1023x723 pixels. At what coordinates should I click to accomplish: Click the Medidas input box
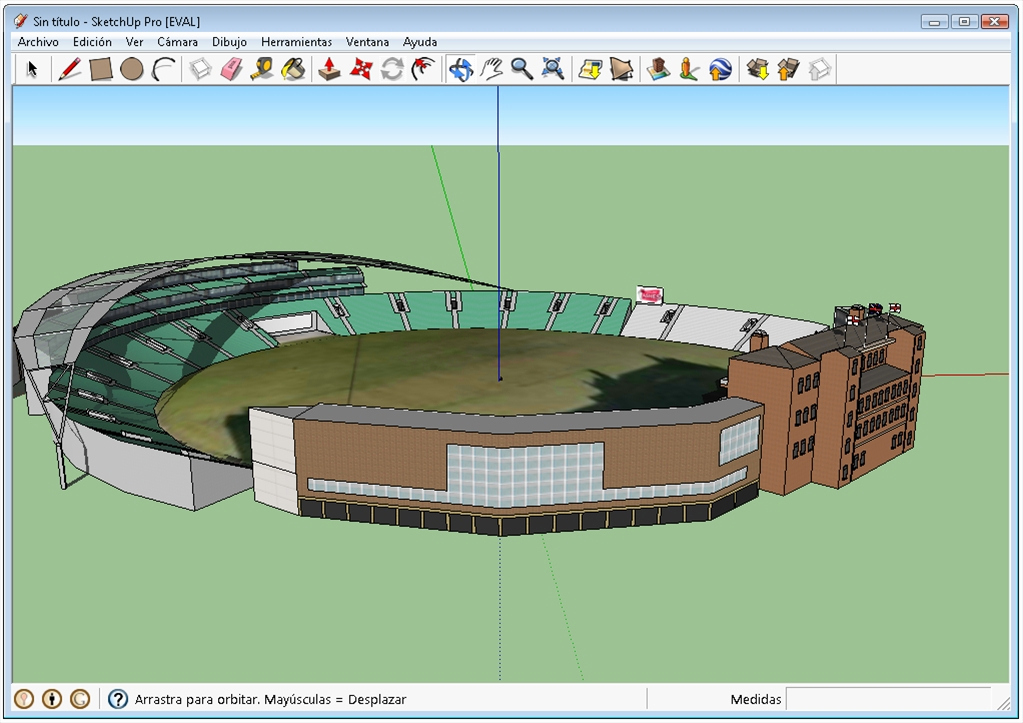pos(887,699)
